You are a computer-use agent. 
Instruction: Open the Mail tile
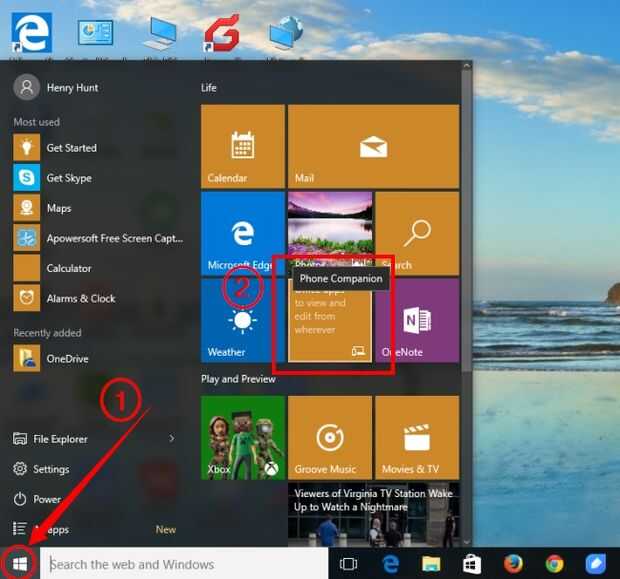pos(374,146)
